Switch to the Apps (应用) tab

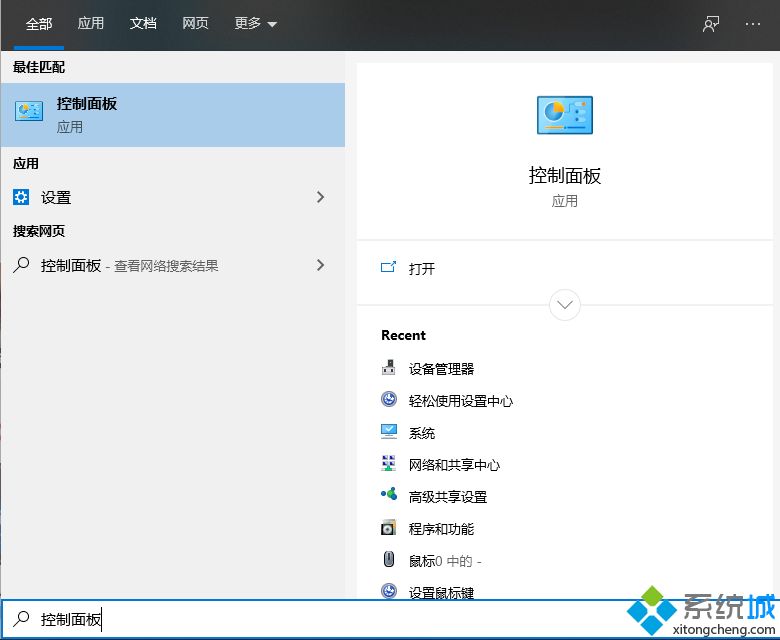(91, 24)
